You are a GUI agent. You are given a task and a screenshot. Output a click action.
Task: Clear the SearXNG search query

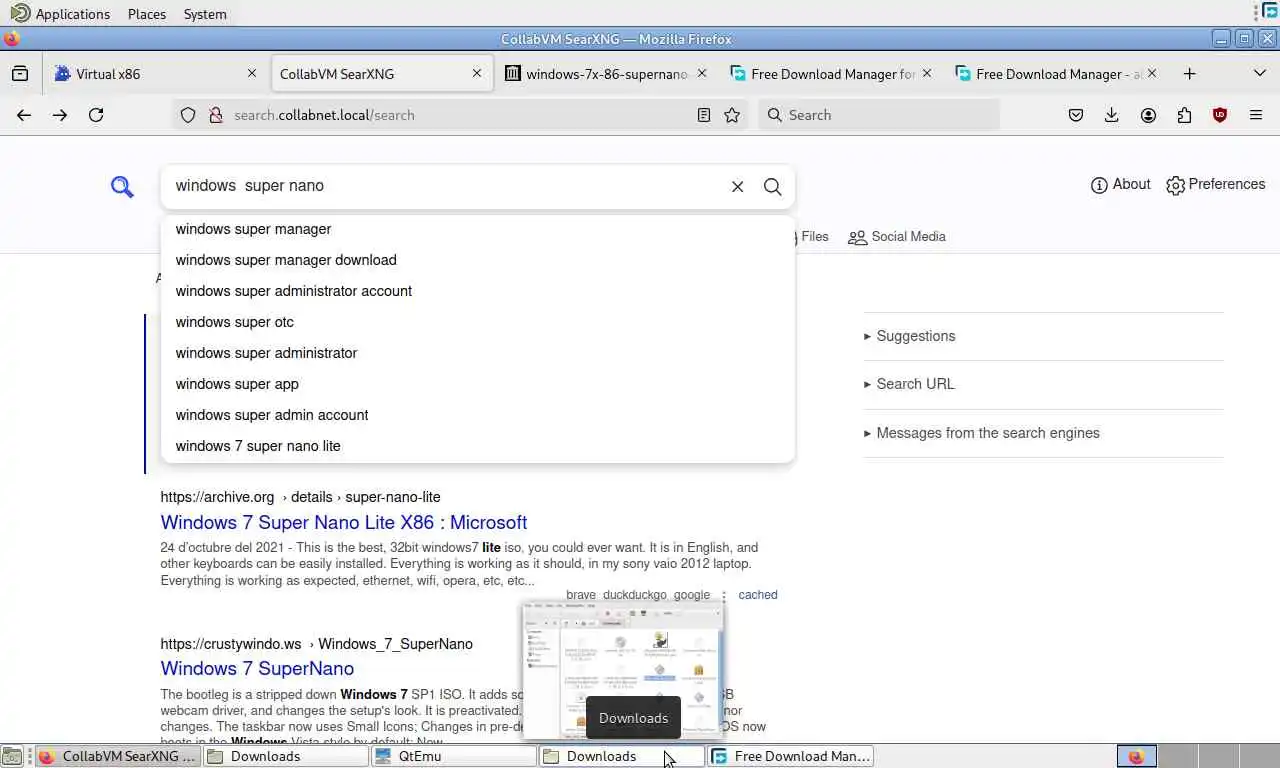click(x=737, y=186)
